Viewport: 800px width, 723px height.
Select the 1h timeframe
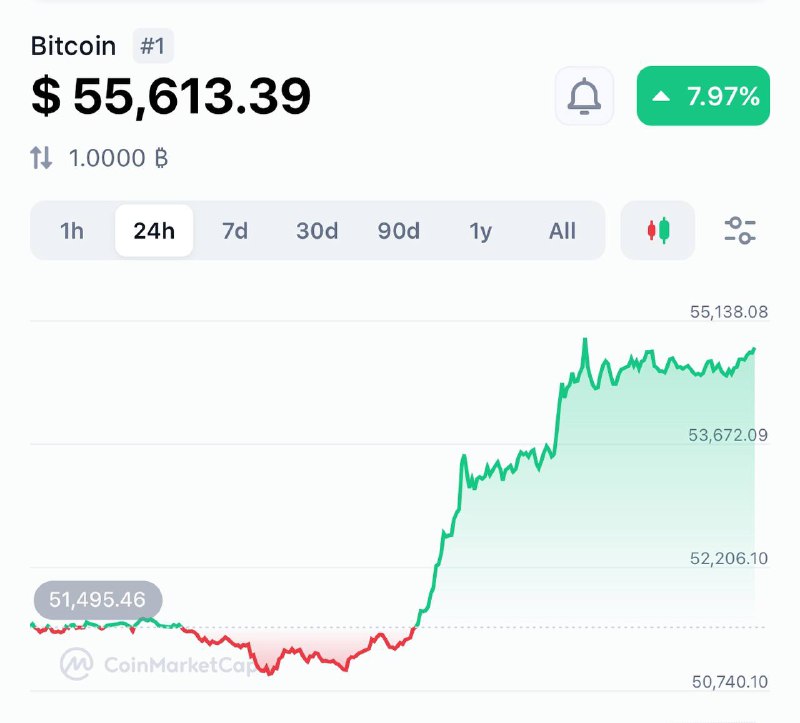click(x=72, y=231)
